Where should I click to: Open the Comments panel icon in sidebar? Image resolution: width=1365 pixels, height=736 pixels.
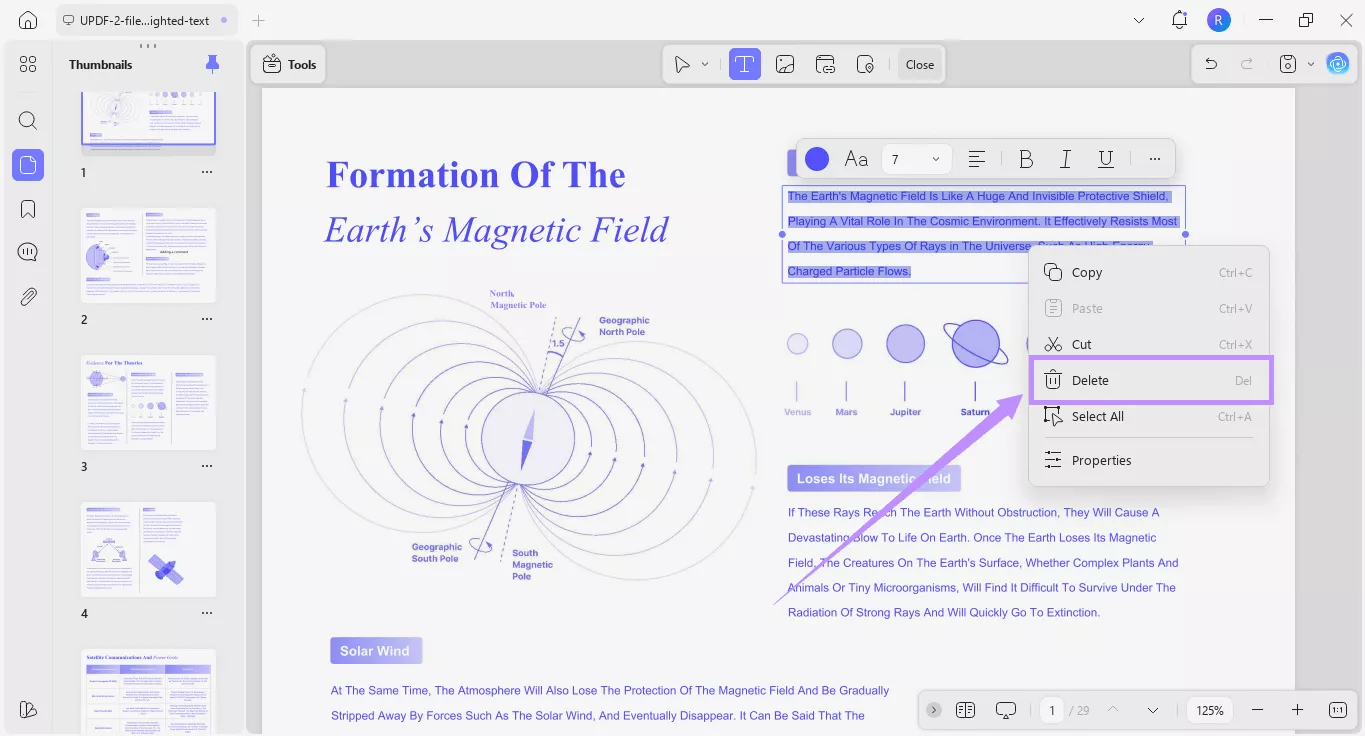click(x=28, y=252)
